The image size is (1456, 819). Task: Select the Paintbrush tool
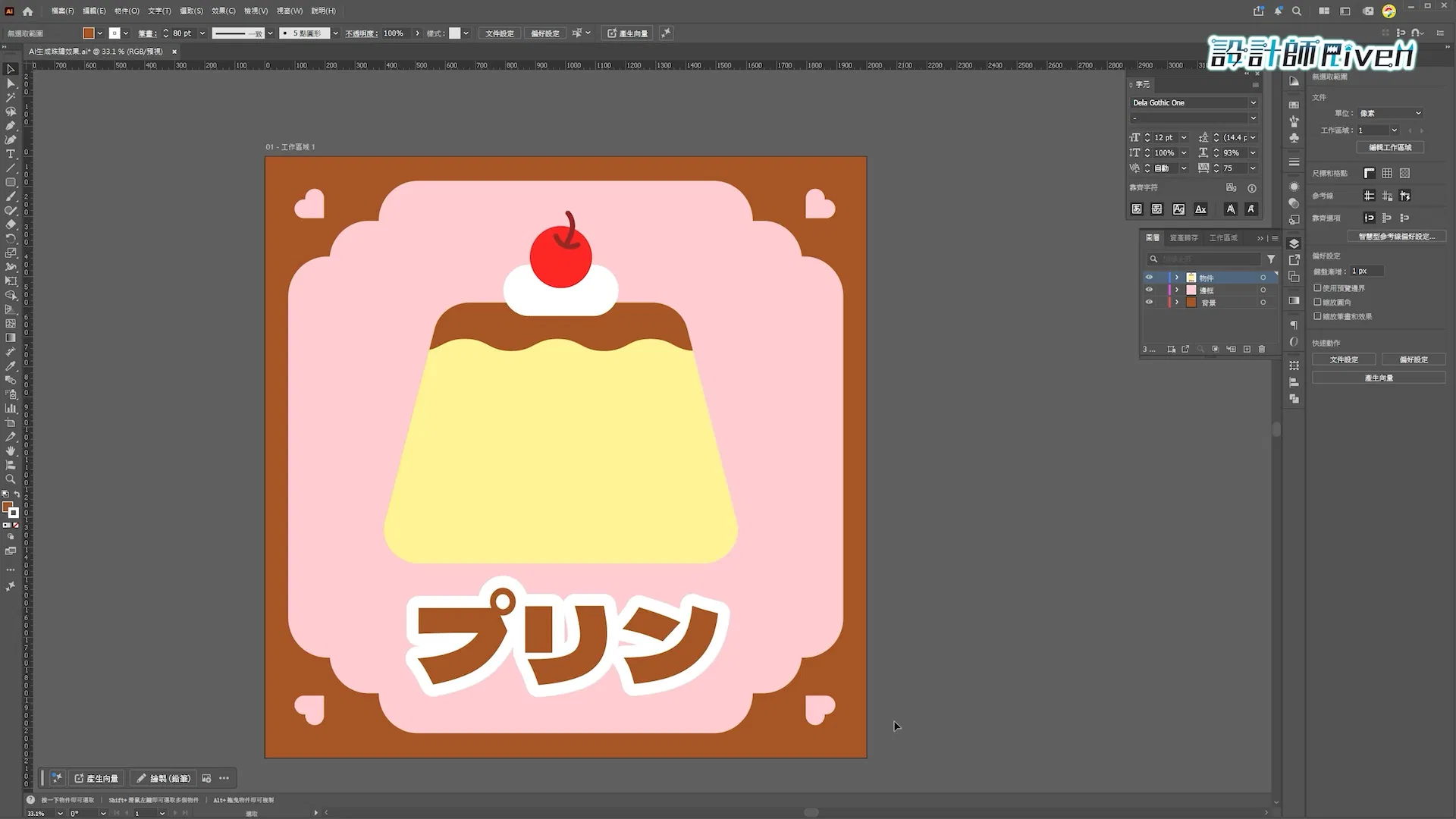point(11,196)
